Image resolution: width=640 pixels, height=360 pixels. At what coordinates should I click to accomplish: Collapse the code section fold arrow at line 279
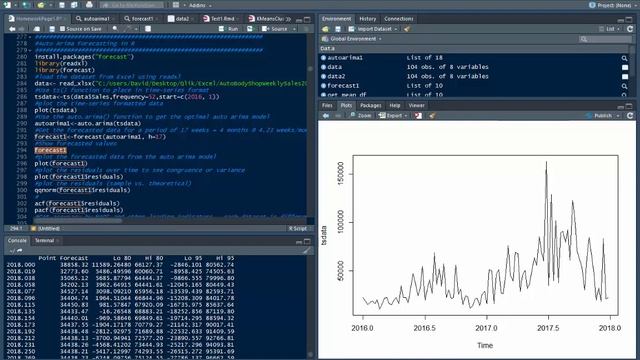coord(30,50)
